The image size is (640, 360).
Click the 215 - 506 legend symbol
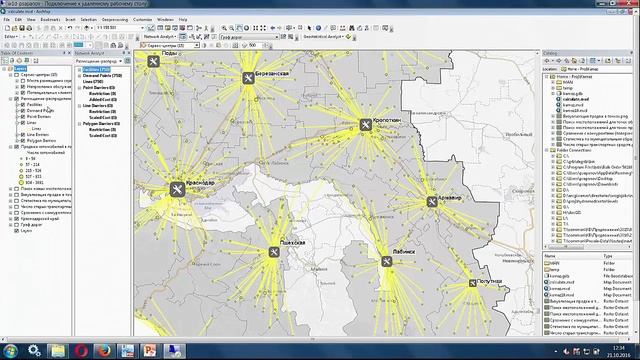click(21, 171)
